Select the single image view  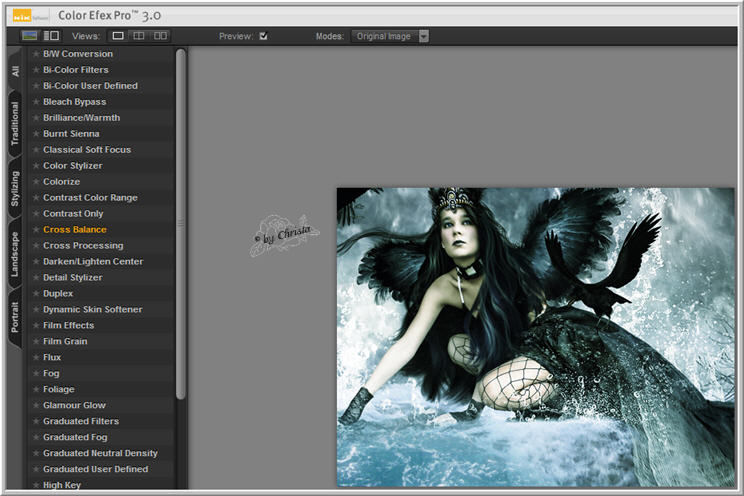pyautogui.click(x=118, y=36)
